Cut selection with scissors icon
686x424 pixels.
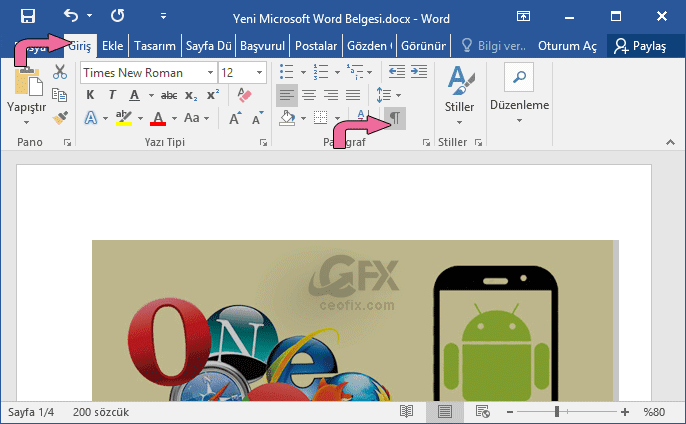click(60, 72)
